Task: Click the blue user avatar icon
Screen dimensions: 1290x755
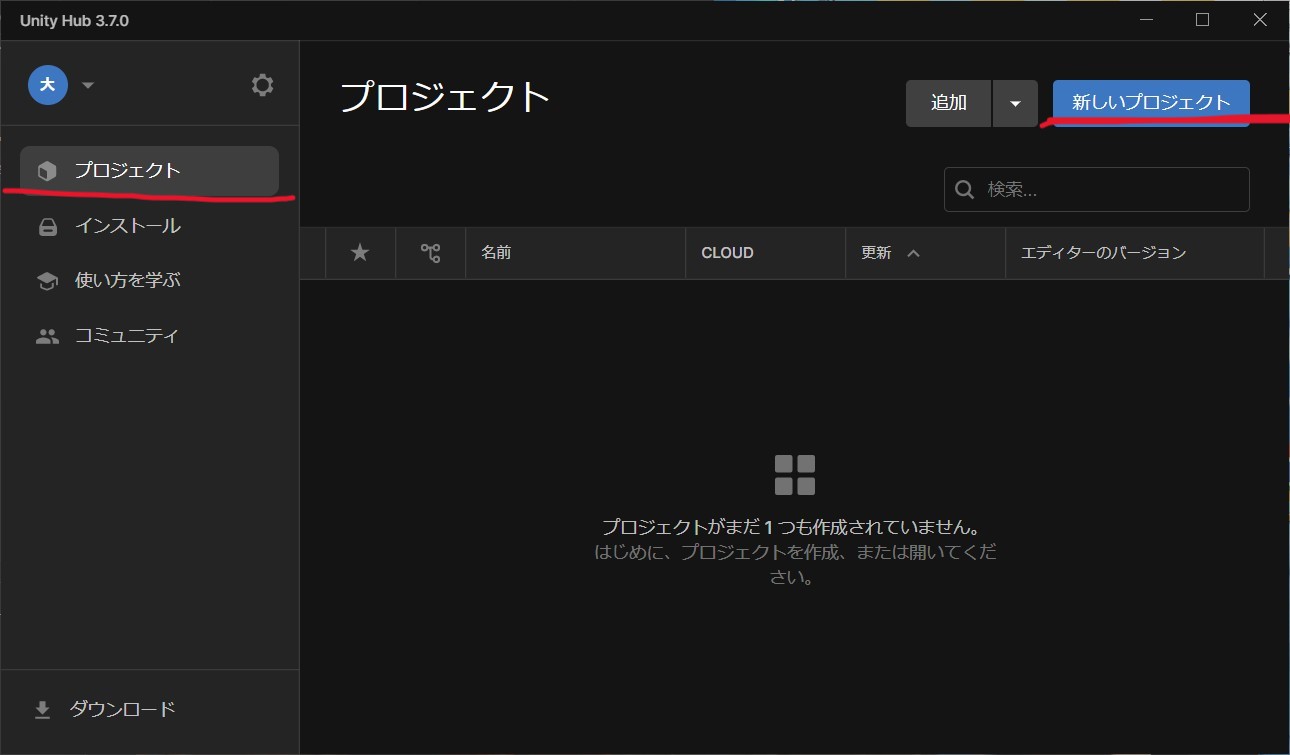Action: pyautogui.click(x=47, y=85)
